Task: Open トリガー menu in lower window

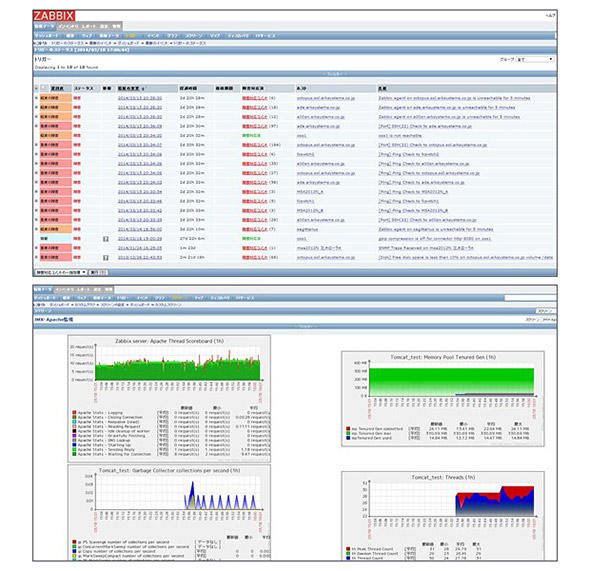Action: [122, 298]
